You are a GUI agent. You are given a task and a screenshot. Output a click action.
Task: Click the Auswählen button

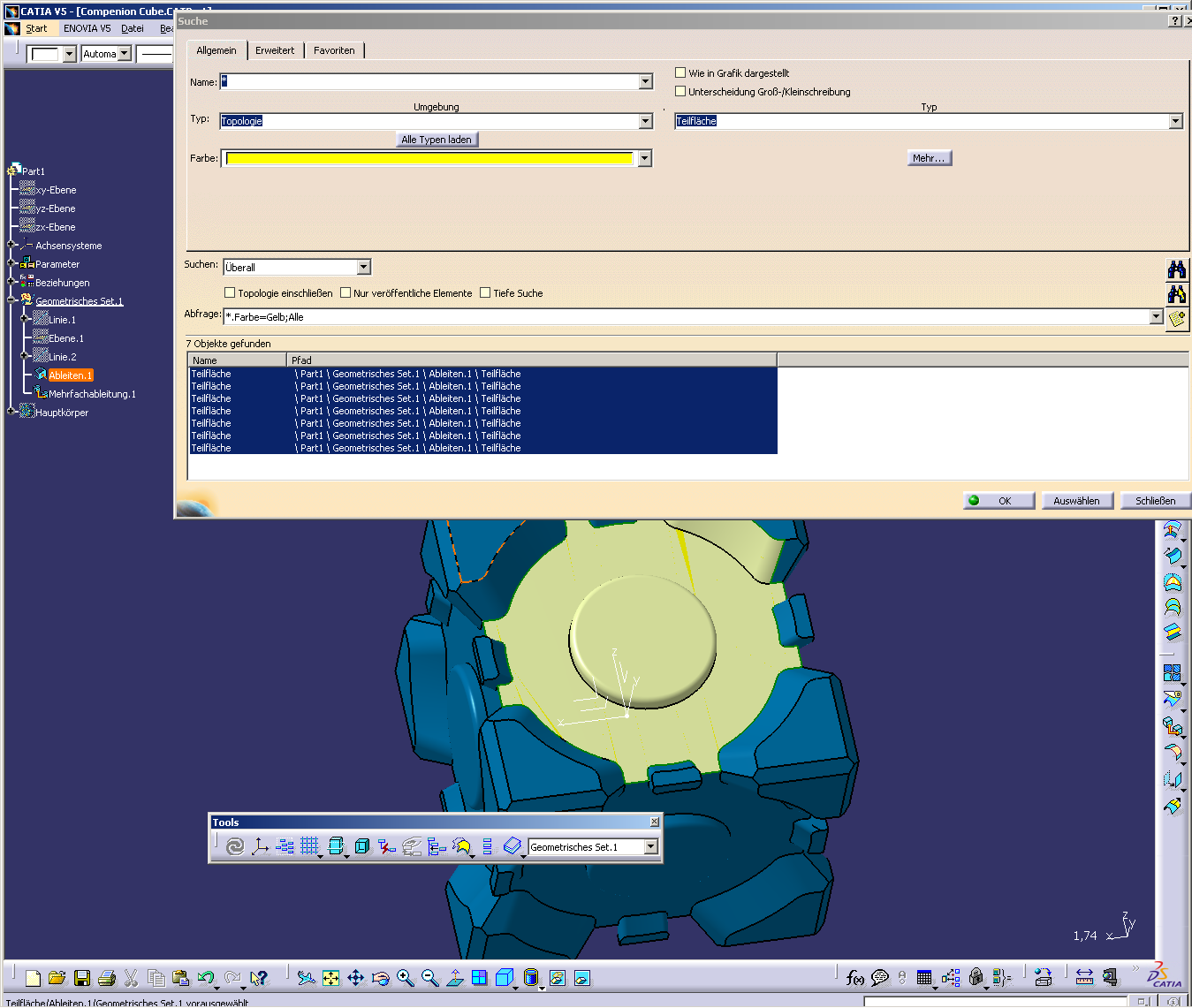click(1076, 501)
